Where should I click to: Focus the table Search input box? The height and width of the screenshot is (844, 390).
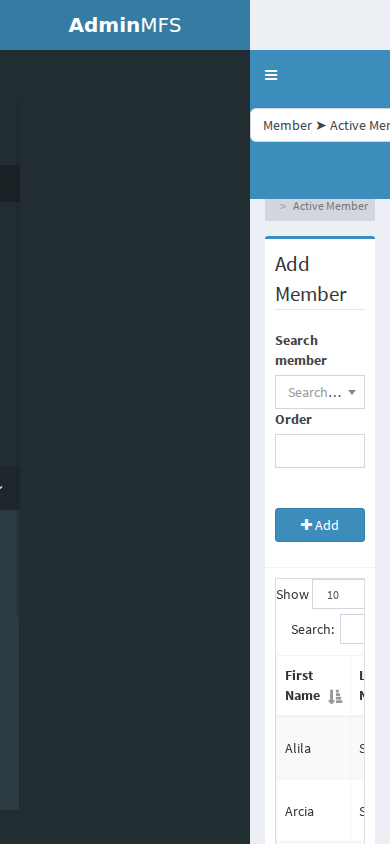352,629
